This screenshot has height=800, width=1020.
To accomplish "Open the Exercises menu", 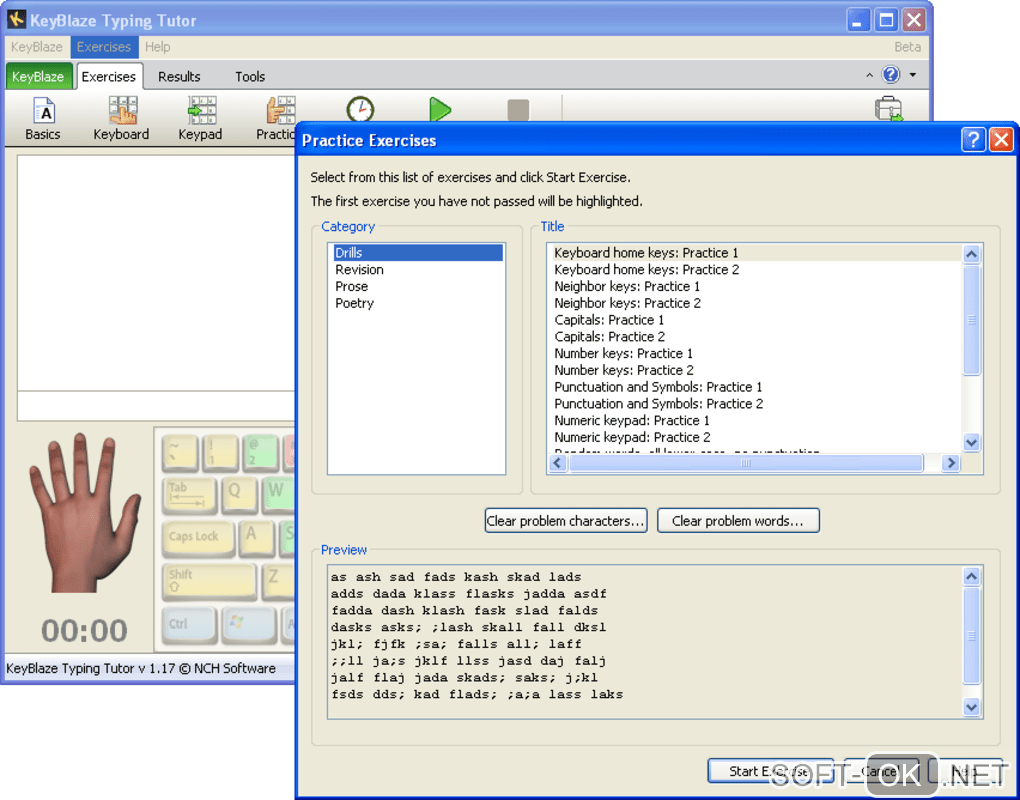I will pyautogui.click(x=103, y=47).
